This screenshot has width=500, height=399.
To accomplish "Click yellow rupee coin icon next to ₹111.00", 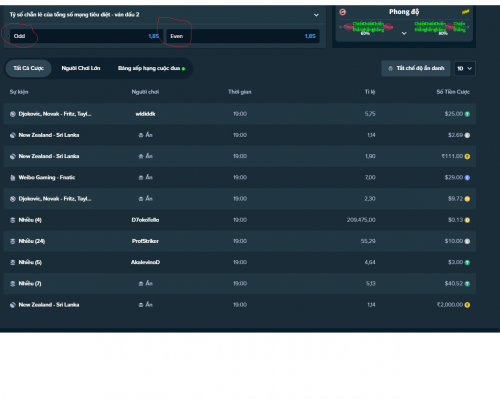I will (467, 156).
